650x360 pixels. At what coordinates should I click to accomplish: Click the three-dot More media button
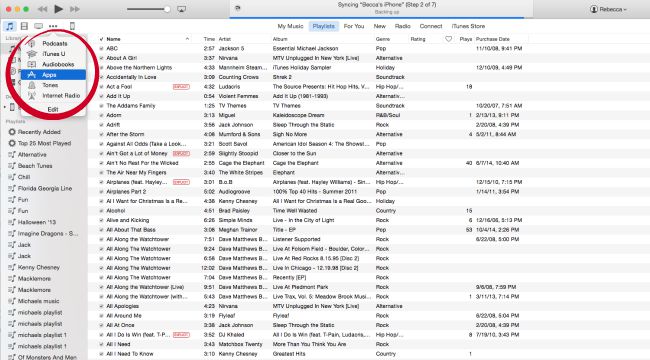click(53, 26)
